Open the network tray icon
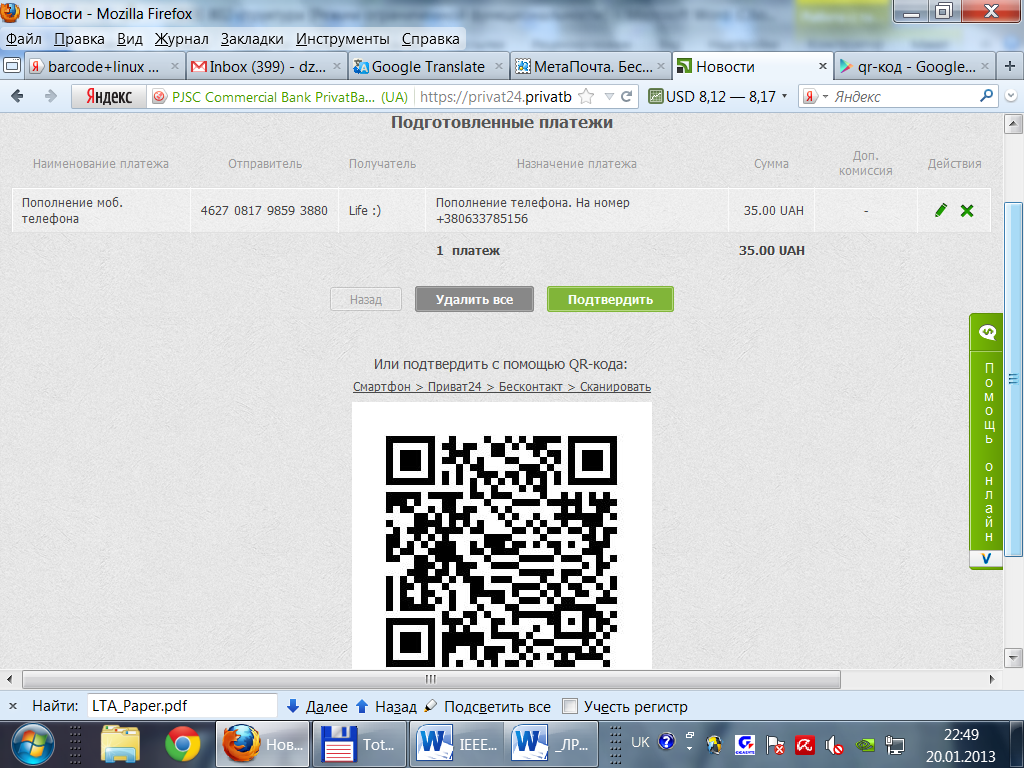 point(894,744)
